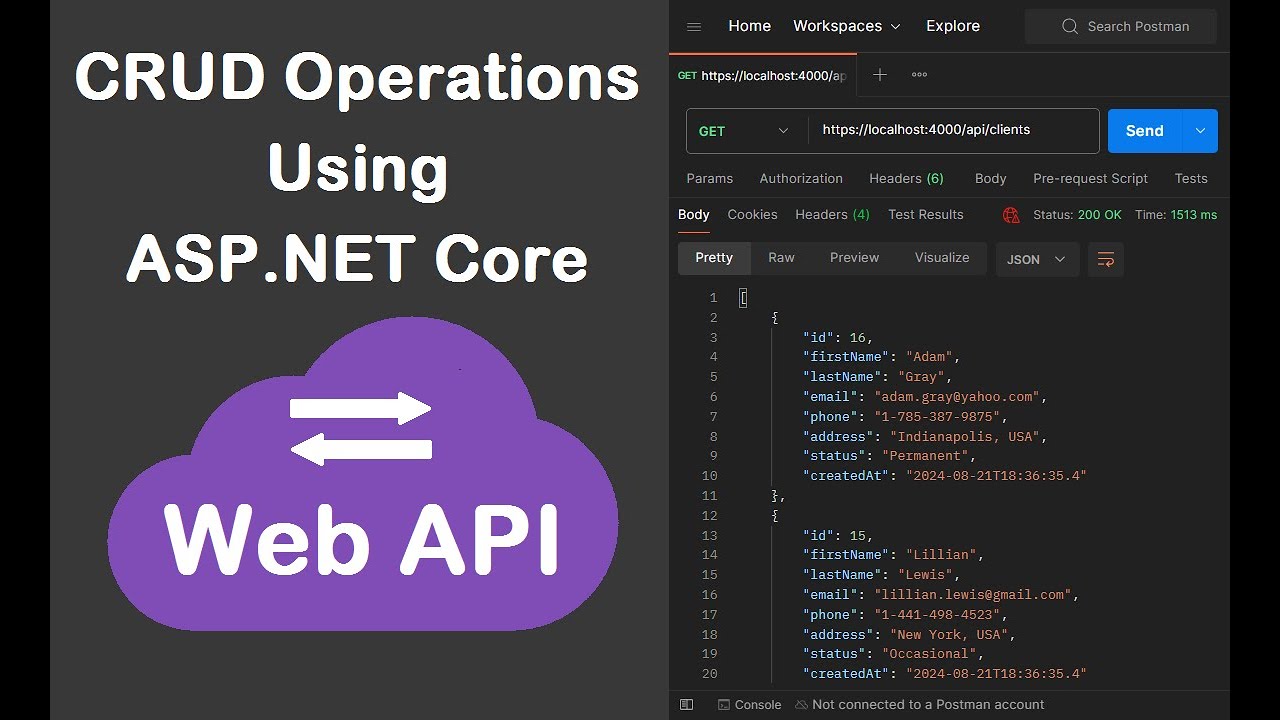Click the email adam.gray@yahoo.com value
Viewport: 1280px width, 720px height.
tap(957, 397)
